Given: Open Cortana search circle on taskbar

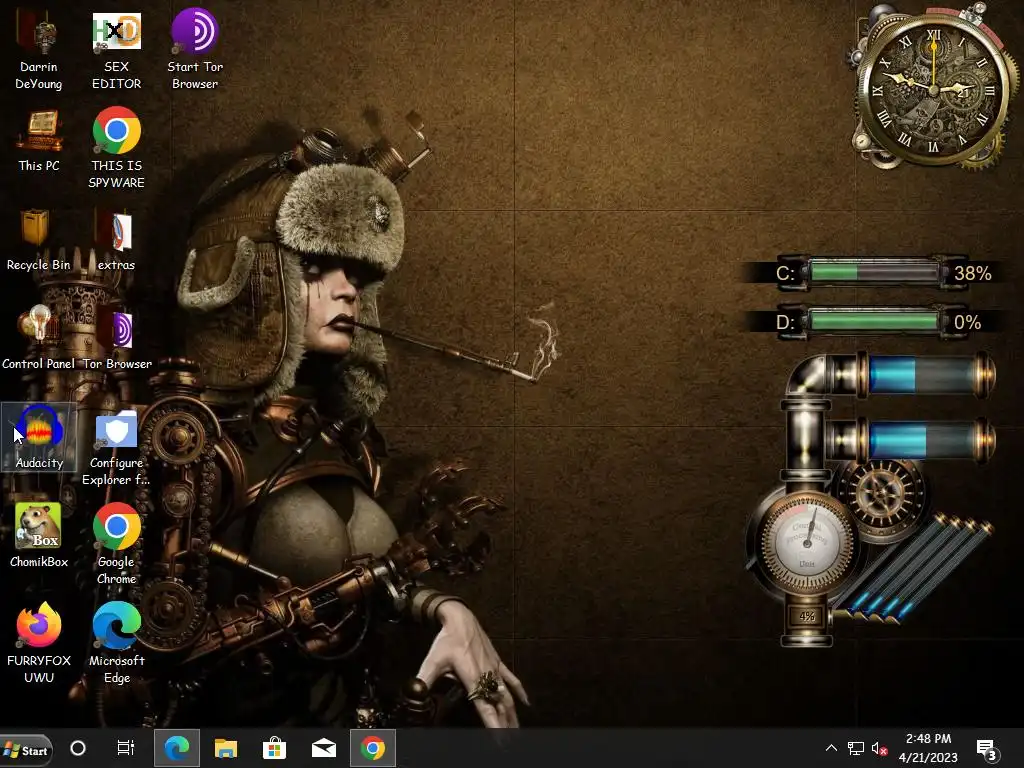Looking at the screenshot, I should pos(78,748).
